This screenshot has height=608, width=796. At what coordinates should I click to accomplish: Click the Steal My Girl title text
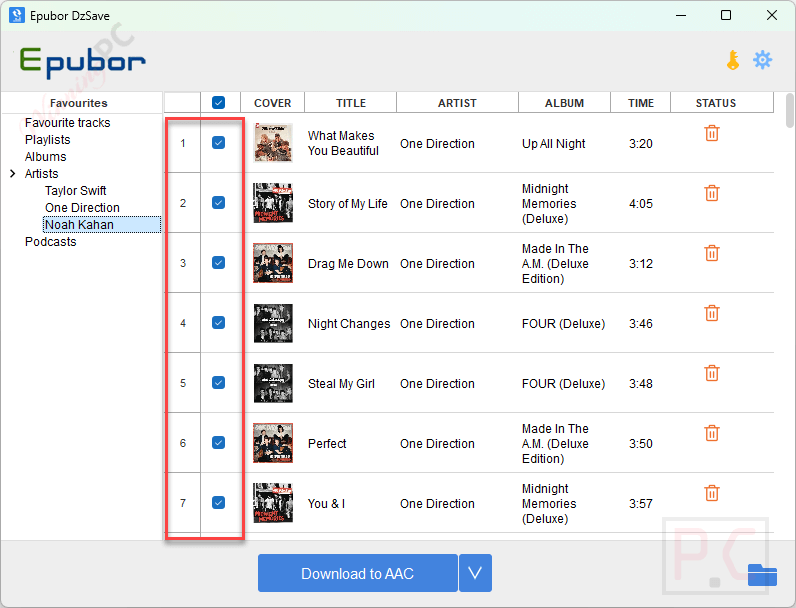[341, 383]
